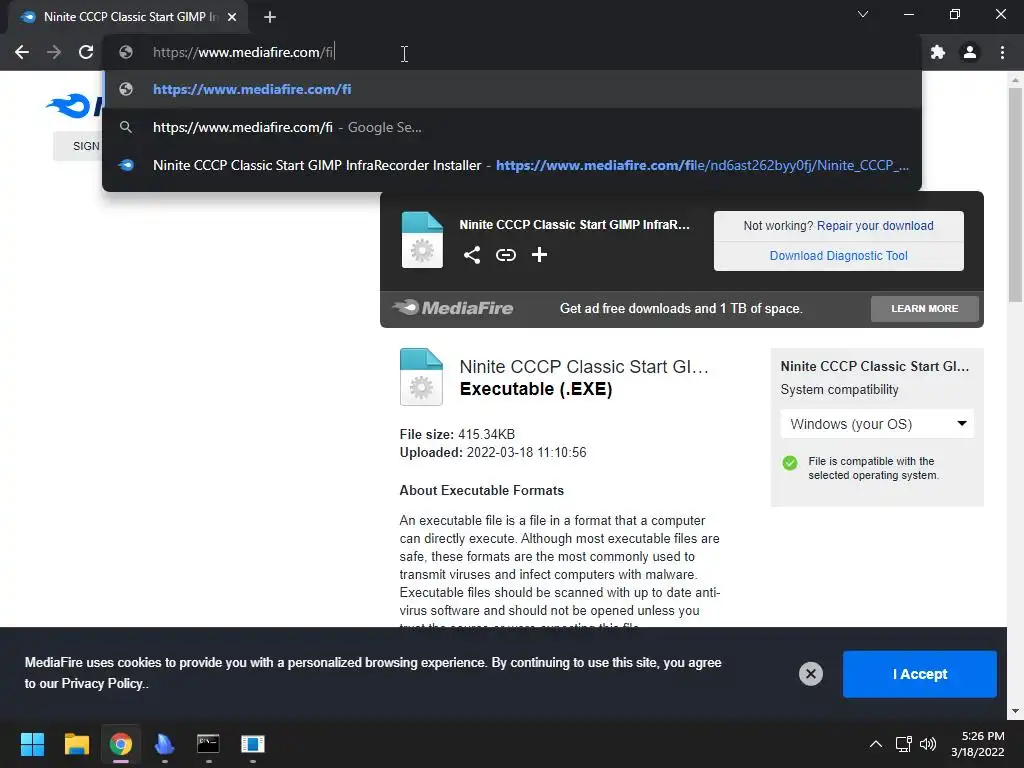Click the 'File size: 415.34KB' text

coord(457,434)
